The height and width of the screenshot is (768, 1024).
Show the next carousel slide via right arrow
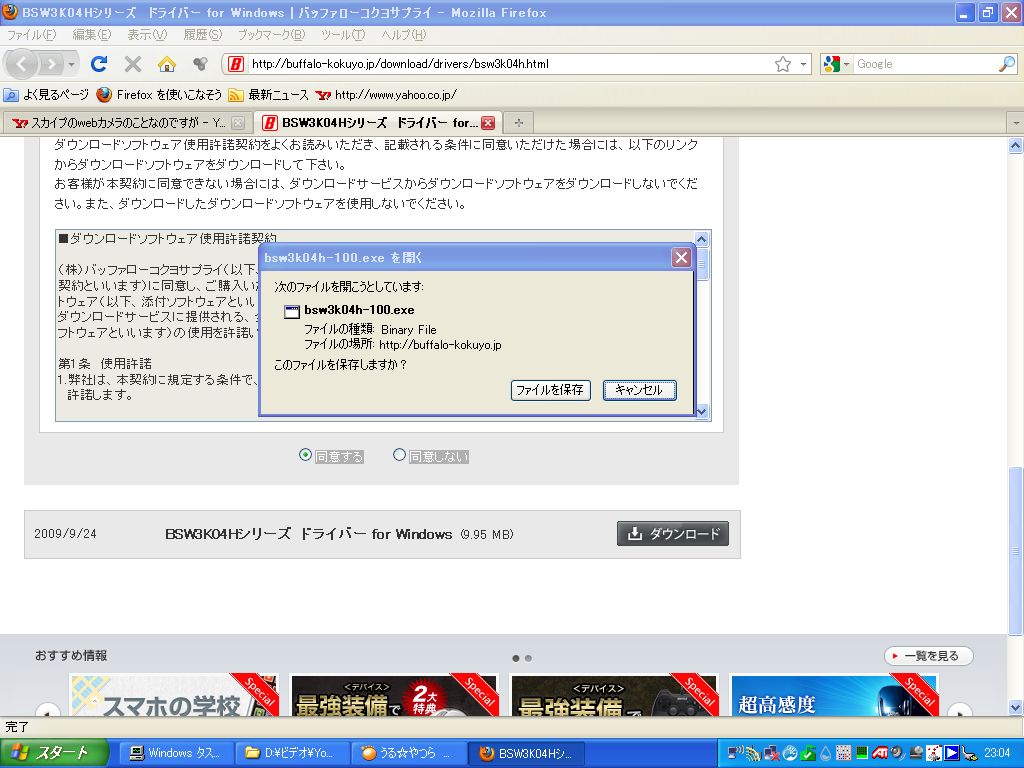pyautogui.click(x=959, y=710)
